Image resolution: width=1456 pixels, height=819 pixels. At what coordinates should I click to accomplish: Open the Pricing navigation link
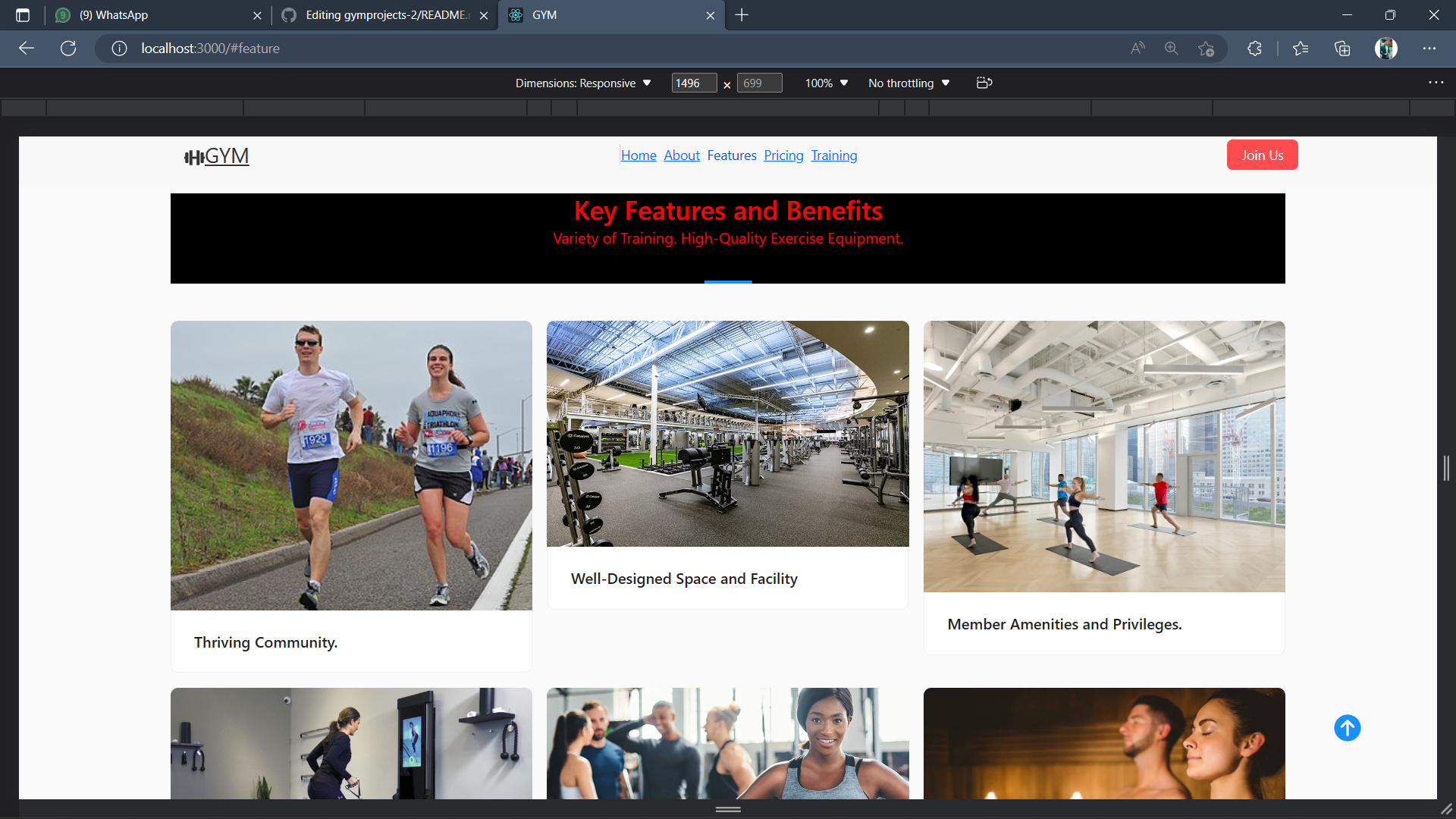783,155
